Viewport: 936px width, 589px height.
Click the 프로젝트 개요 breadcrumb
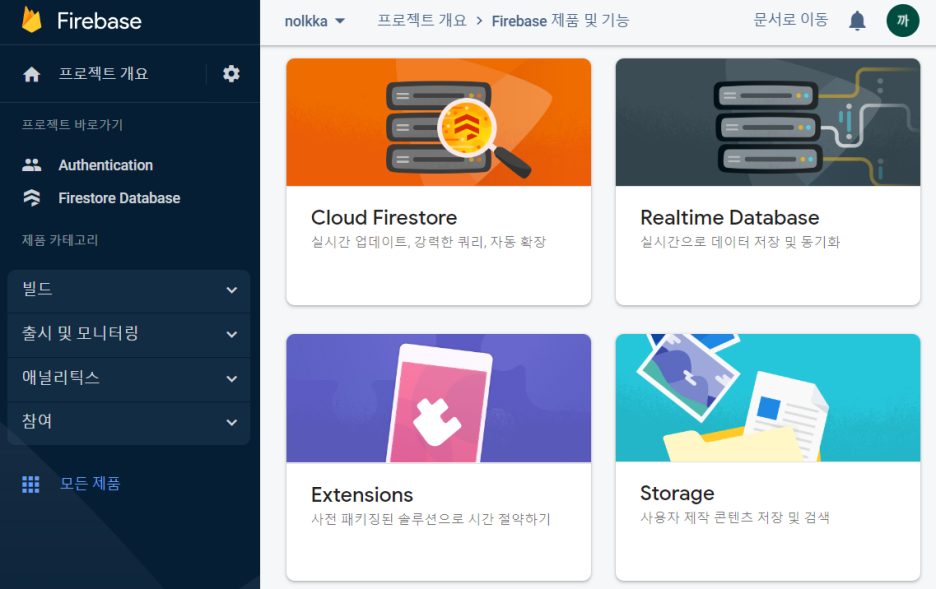click(x=422, y=20)
